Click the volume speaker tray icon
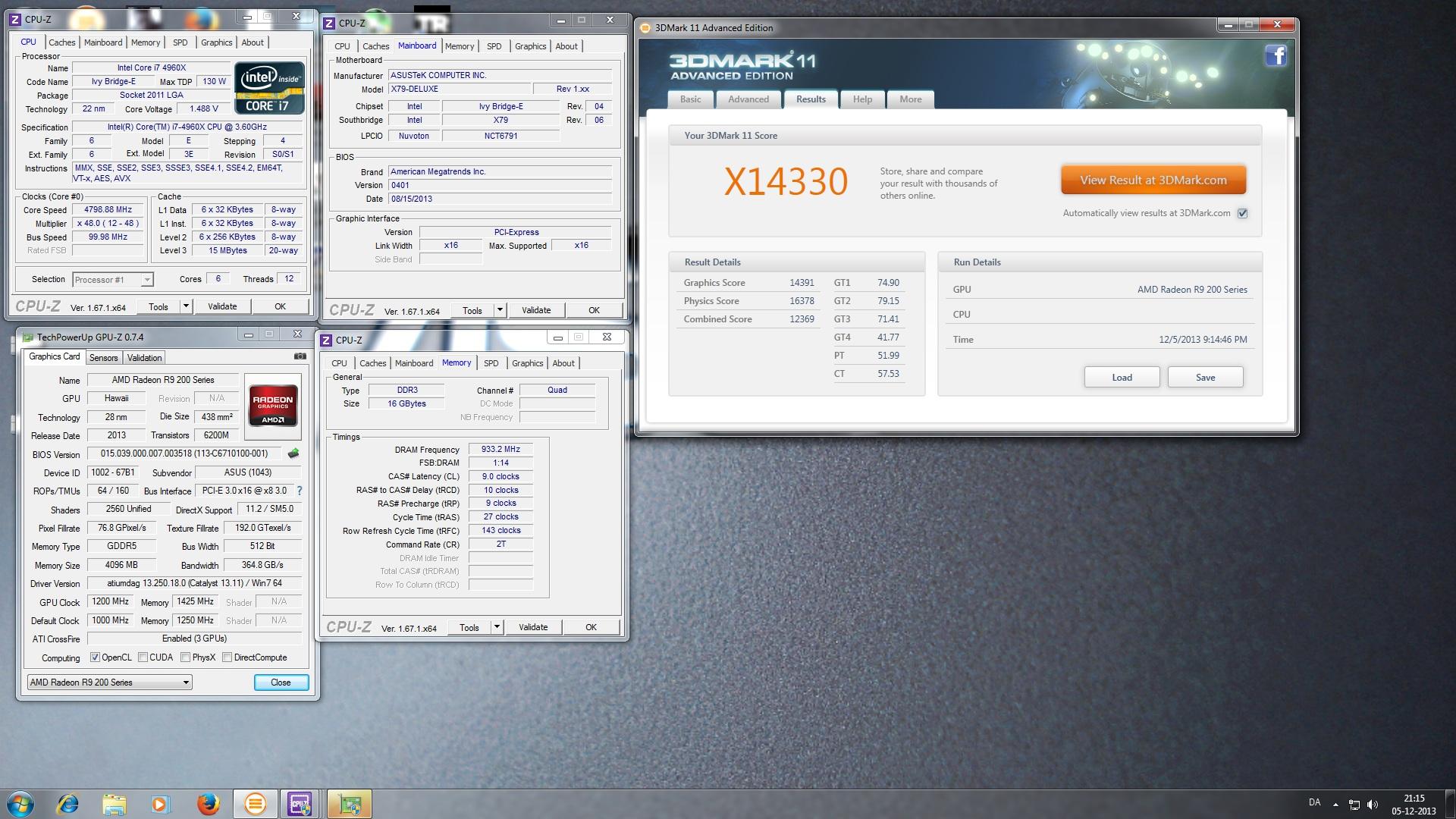 tap(1373, 805)
